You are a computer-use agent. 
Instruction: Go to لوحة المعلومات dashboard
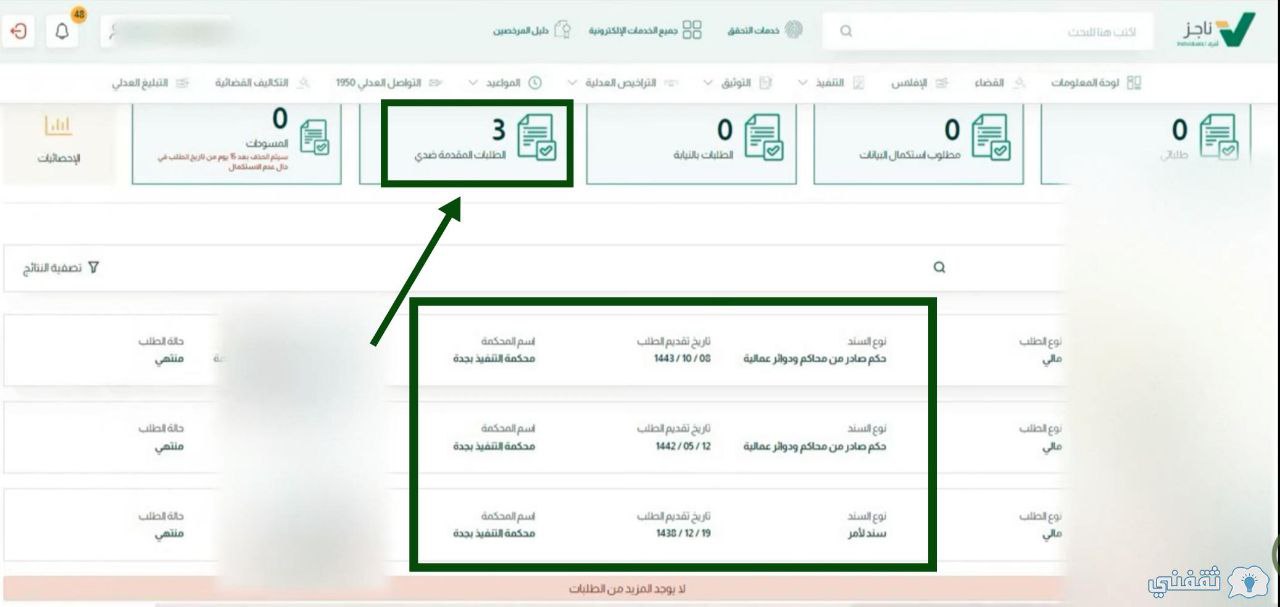[1096, 83]
